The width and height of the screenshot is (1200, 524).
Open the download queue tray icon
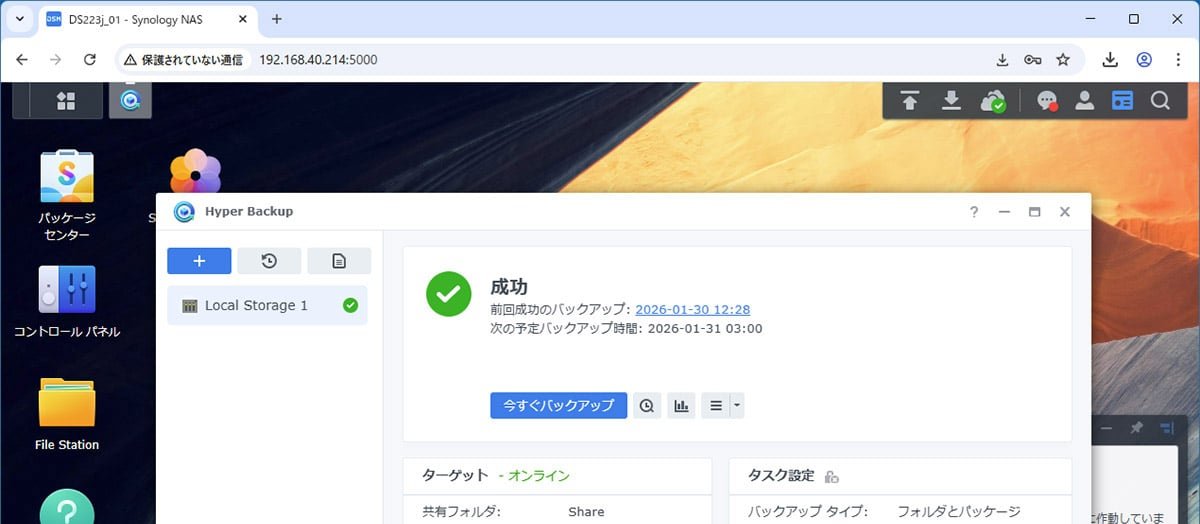[x=951, y=101]
